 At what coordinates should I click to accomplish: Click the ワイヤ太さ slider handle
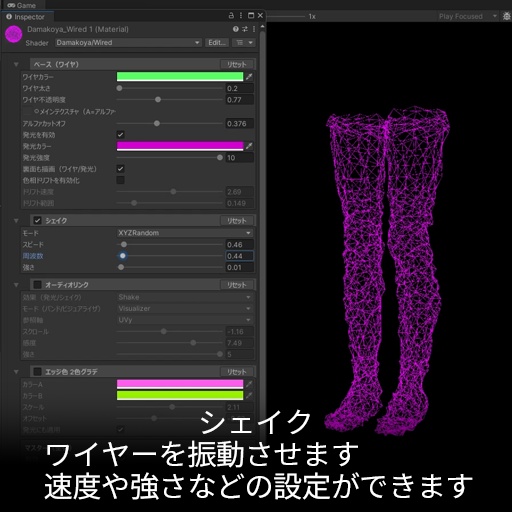point(119,88)
